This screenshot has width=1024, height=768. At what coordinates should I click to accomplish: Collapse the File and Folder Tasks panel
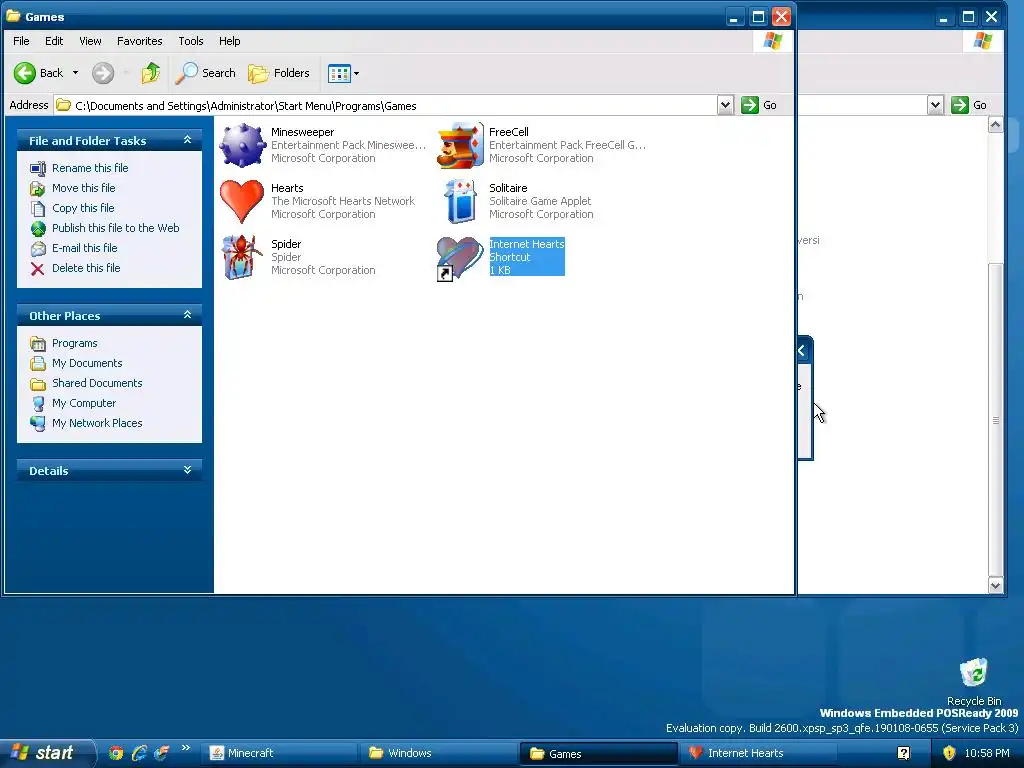187,140
